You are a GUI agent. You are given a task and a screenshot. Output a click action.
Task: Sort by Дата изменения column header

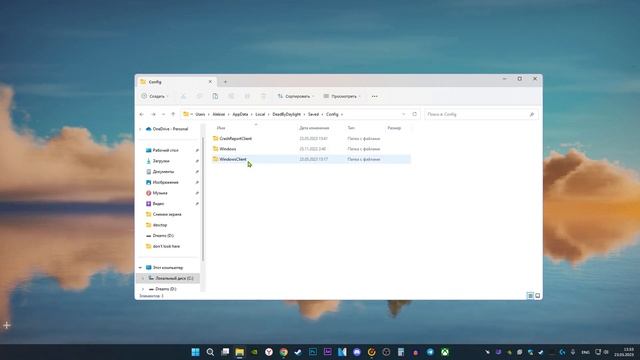click(x=314, y=128)
